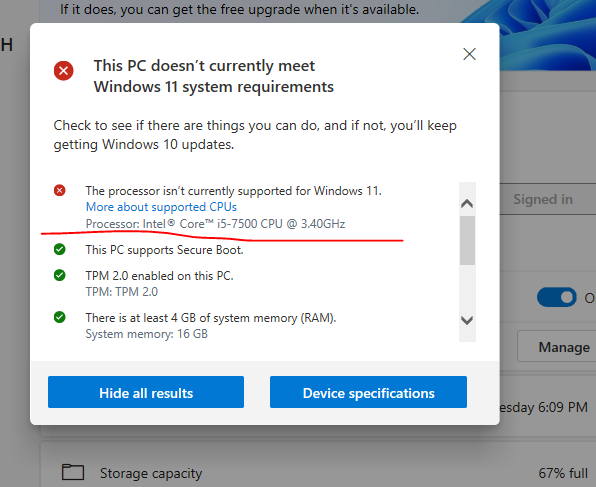Open More about supported CPUs link
The image size is (596, 487).
coord(161,207)
